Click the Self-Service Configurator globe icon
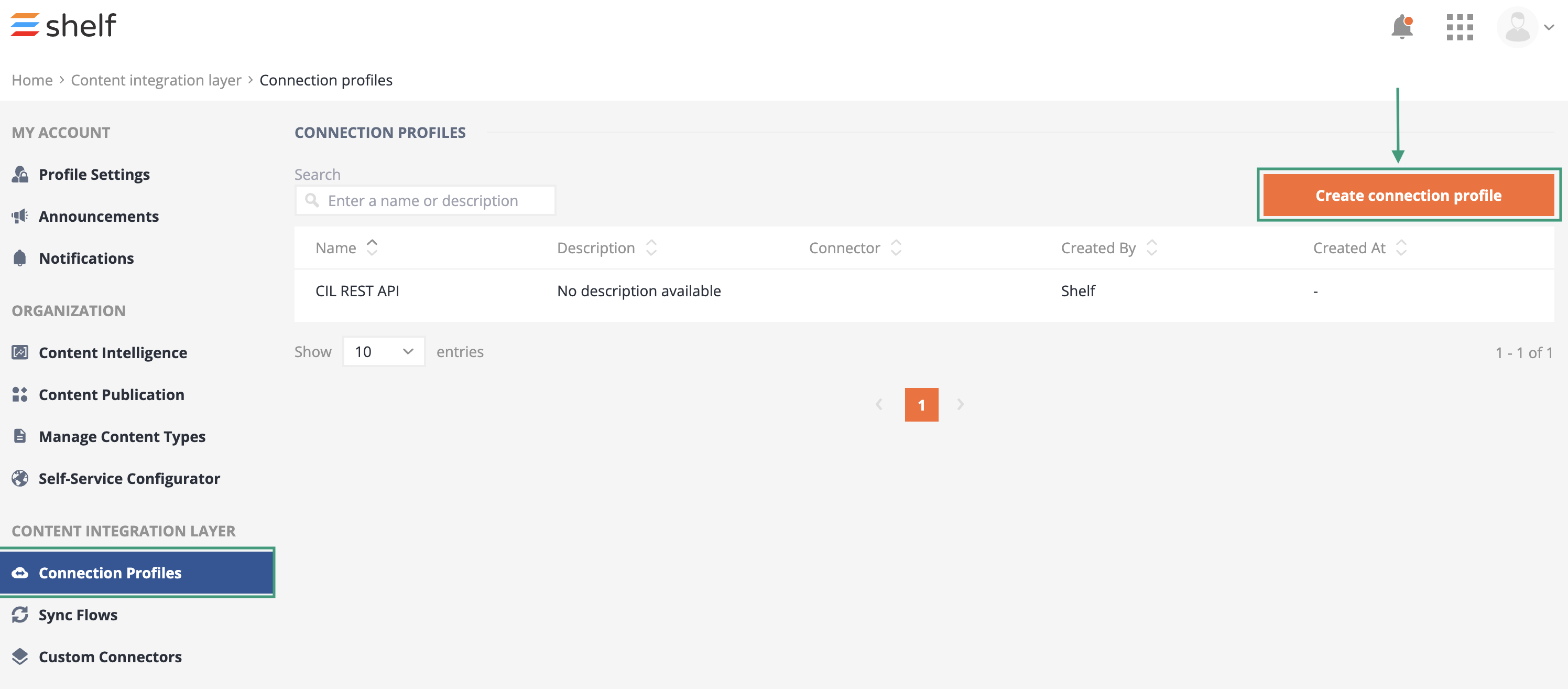 pos(20,479)
